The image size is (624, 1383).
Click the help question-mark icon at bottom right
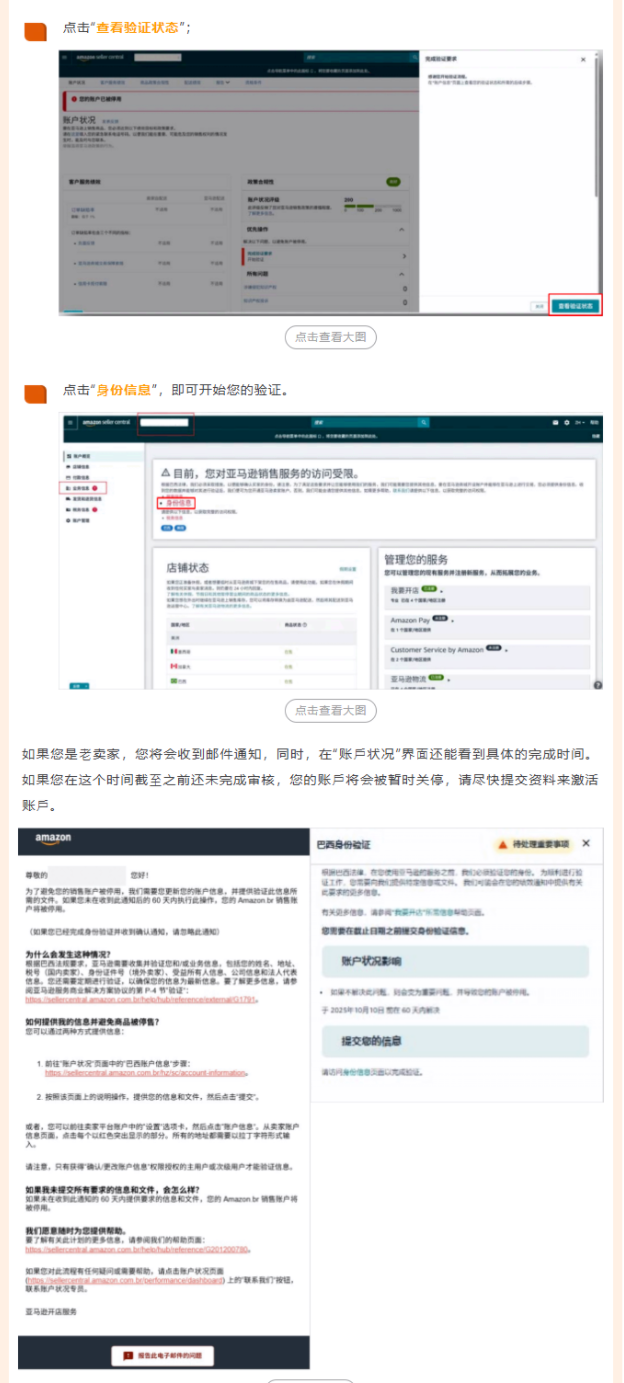(x=597, y=684)
